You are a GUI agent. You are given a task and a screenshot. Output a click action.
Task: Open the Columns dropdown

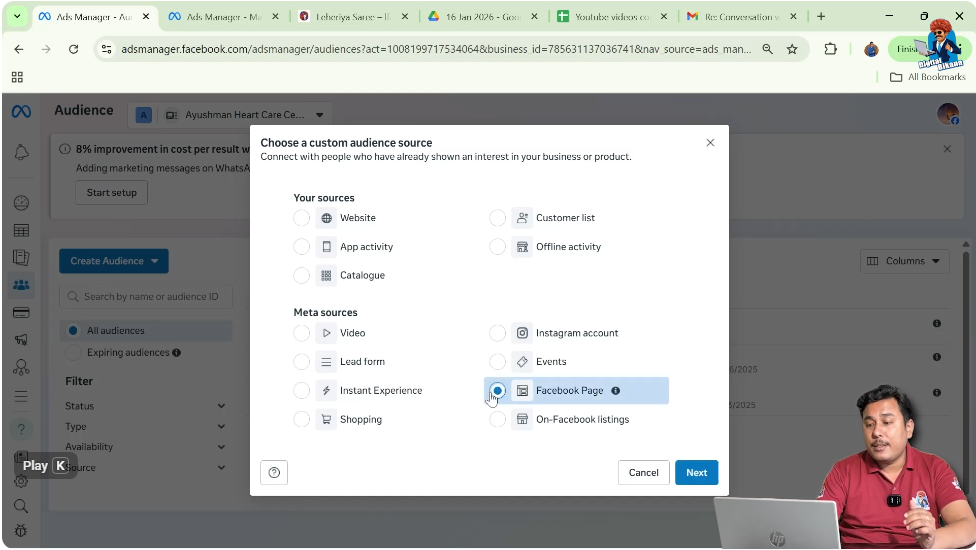coord(904,261)
